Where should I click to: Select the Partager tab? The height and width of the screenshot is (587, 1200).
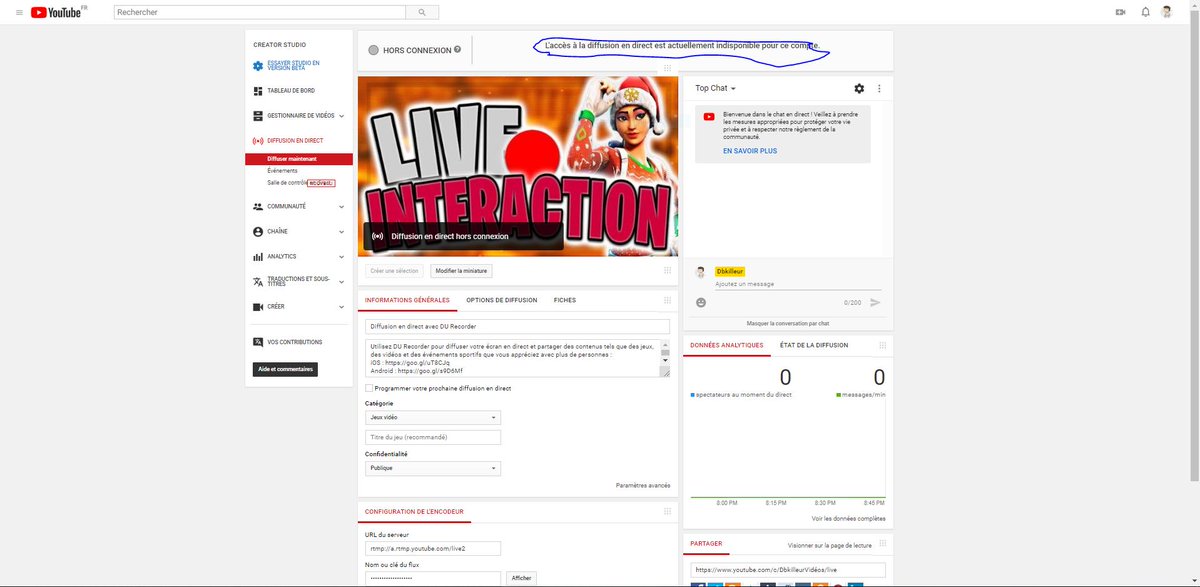click(x=706, y=544)
